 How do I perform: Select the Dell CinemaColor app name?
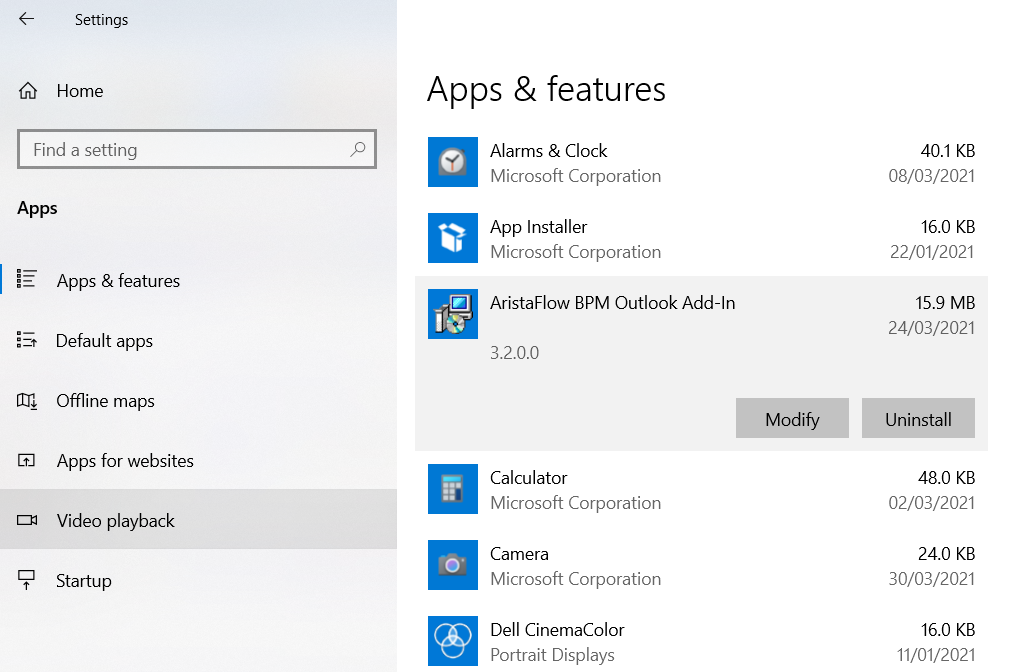(x=557, y=629)
